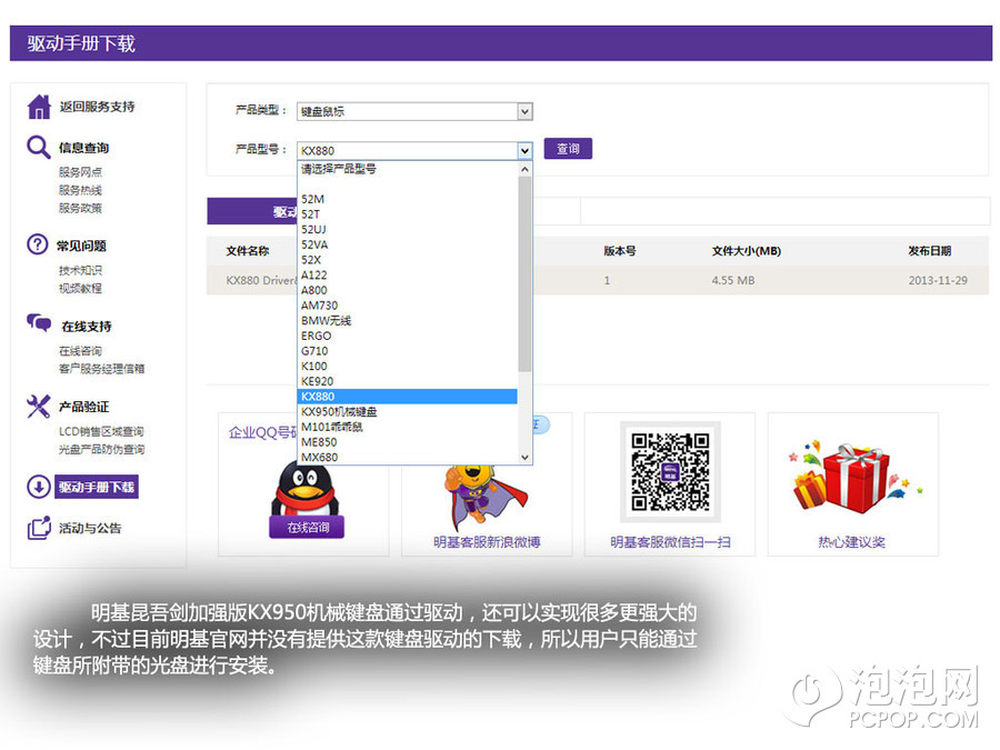Click the download arrow icon beside 驱动手册下载
This screenshot has width=1000, height=750.
click(38, 487)
